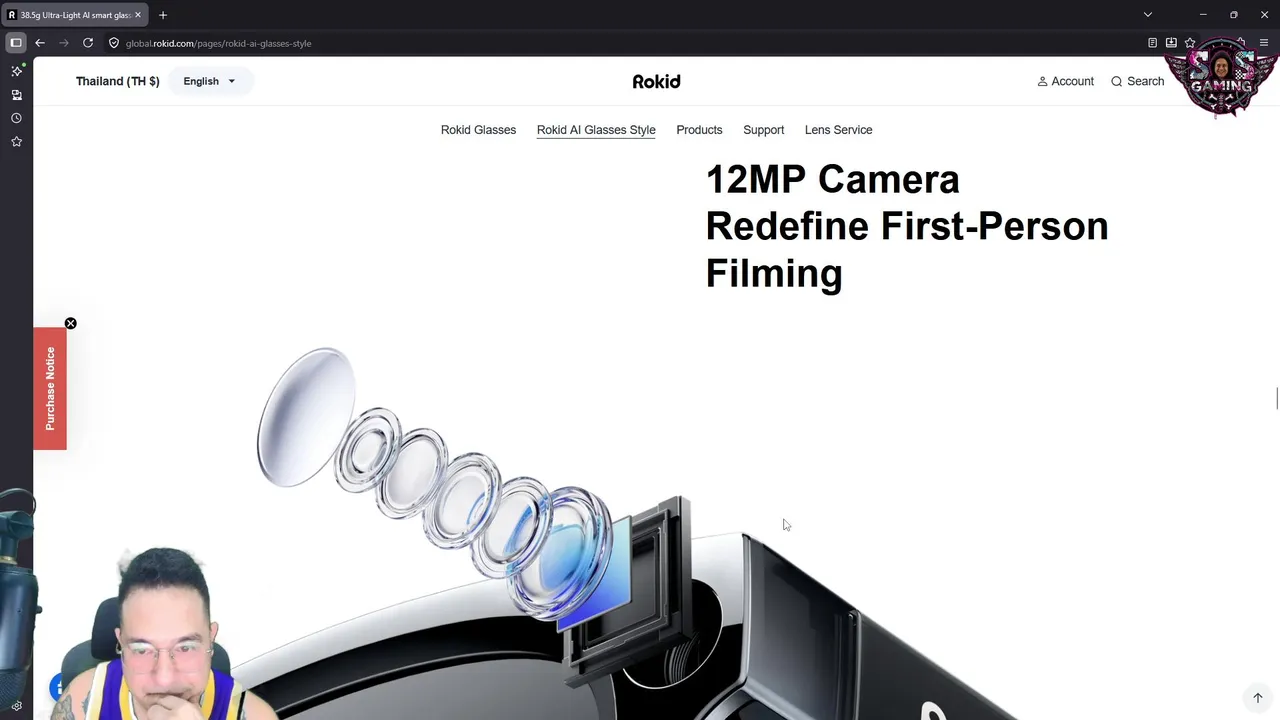This screenshot has width=1280, height=720.
Task: Go back to the previous page
Action: click(40, 43)
